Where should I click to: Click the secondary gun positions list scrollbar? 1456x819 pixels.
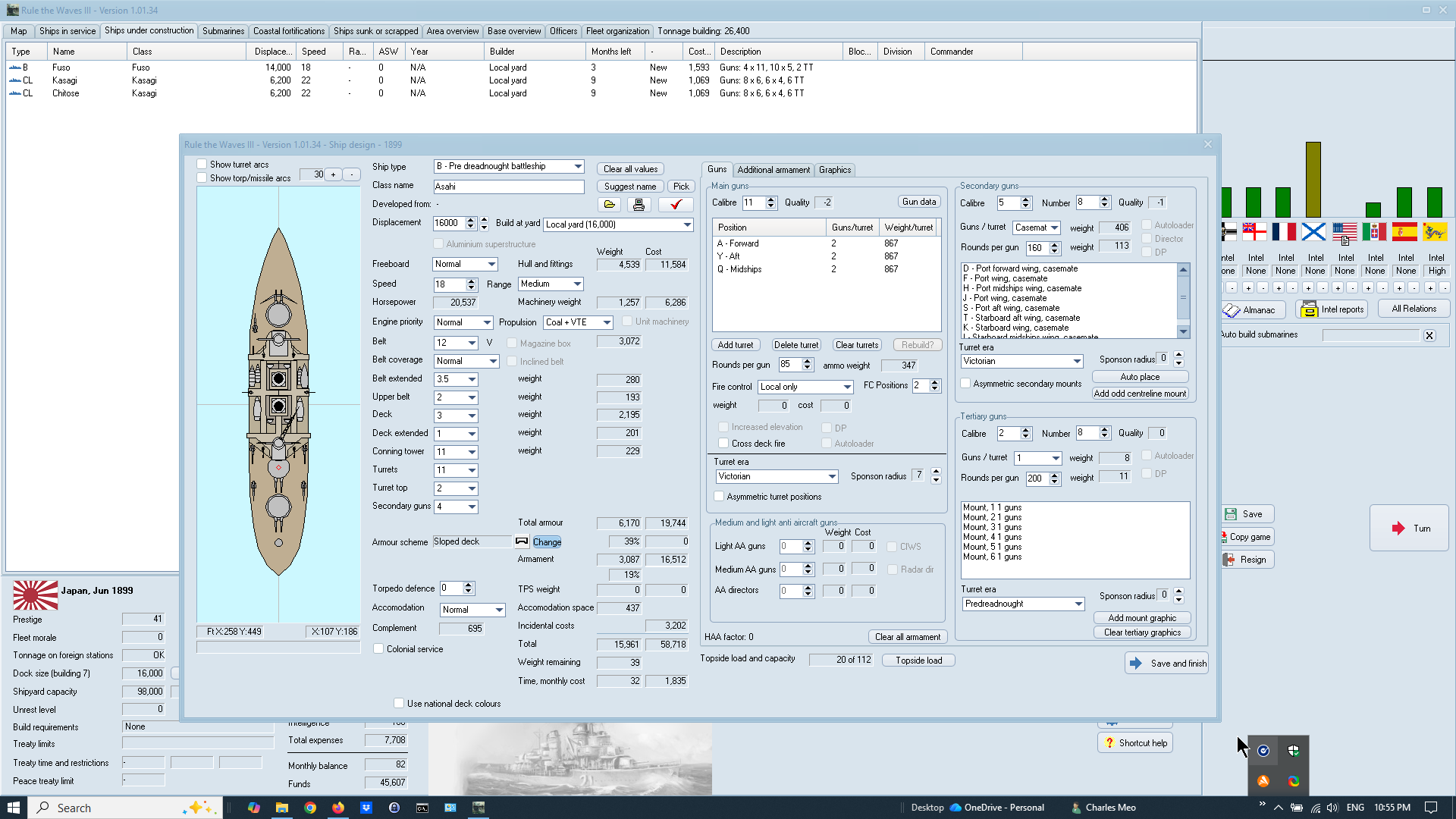point(1183,300)
